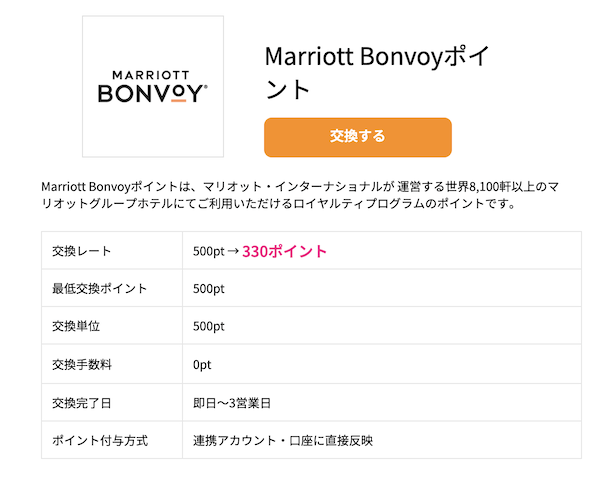The width and height of the screenshot is (603, 478).
Task: Click the 即日〜3営業日 completion value
Action: [x=232, y=403]
